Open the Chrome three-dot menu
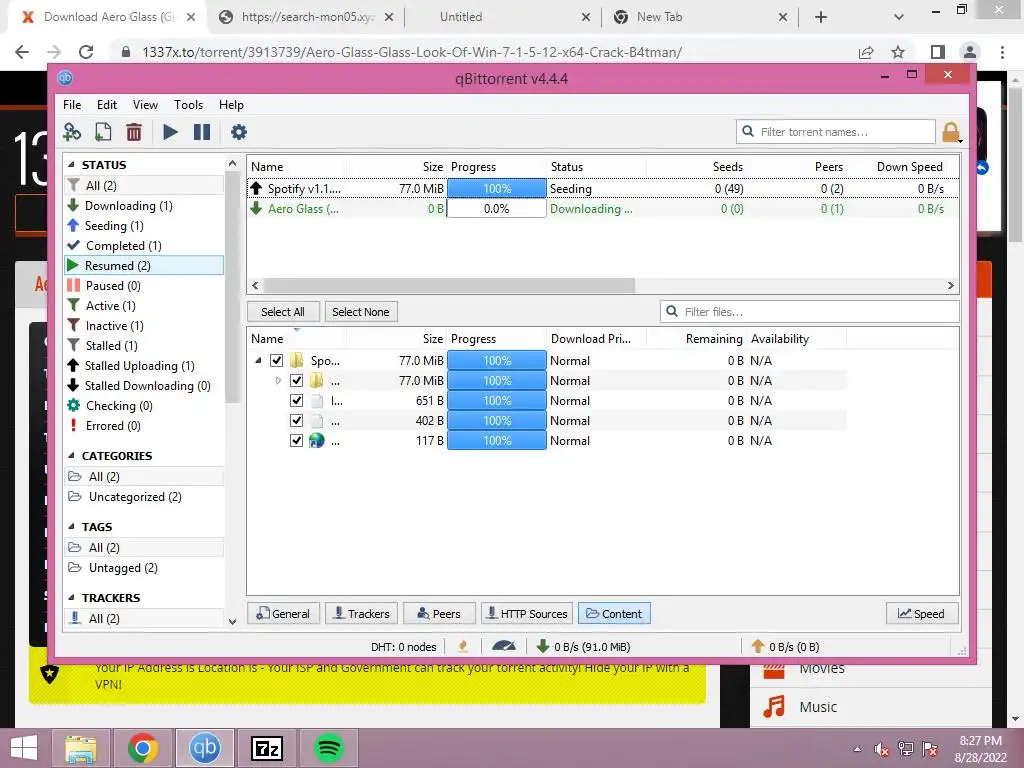Viewport: 1024px width, 768px height. coord(1002,52)
